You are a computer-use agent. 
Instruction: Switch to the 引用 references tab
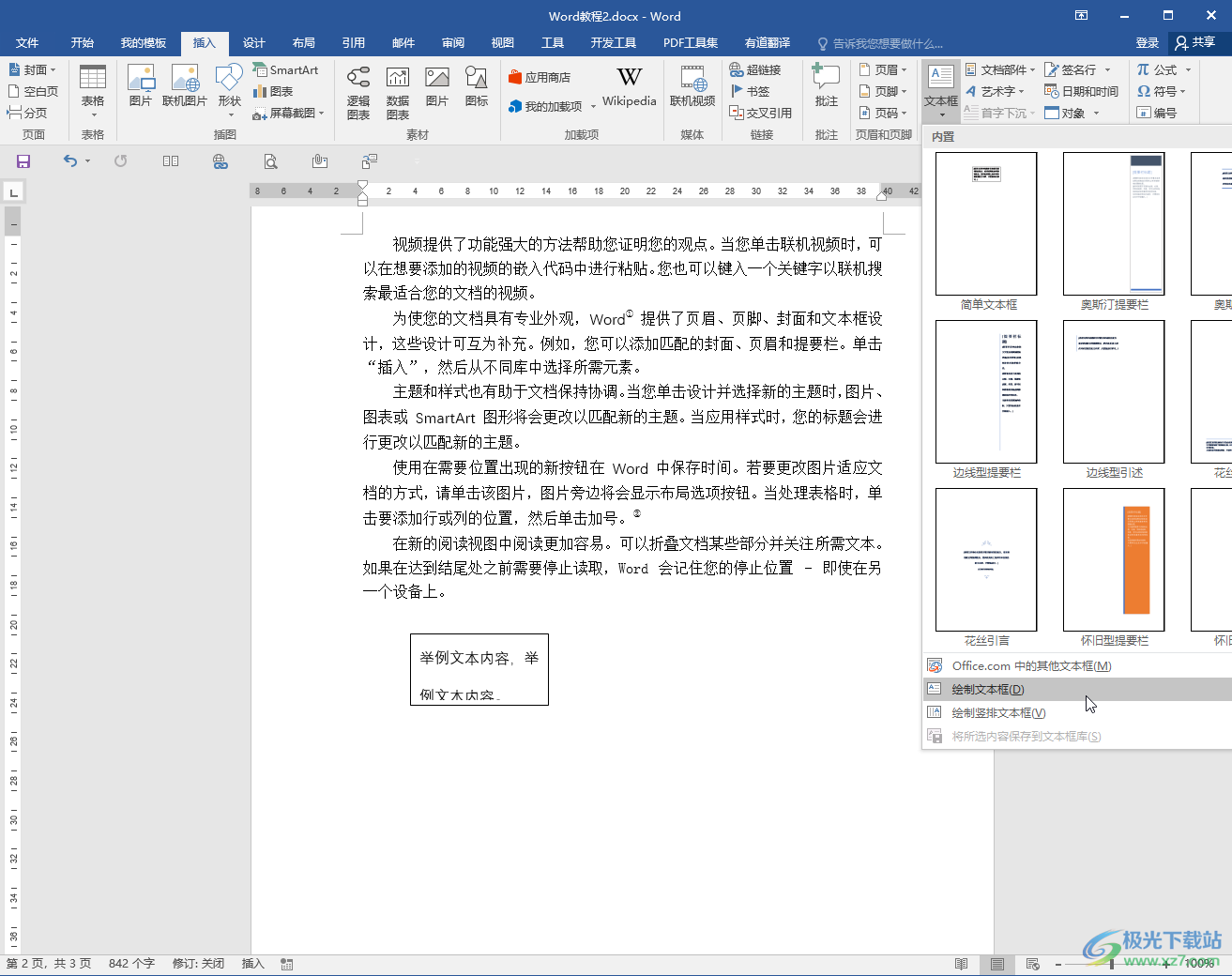click(x=354, y=43)
